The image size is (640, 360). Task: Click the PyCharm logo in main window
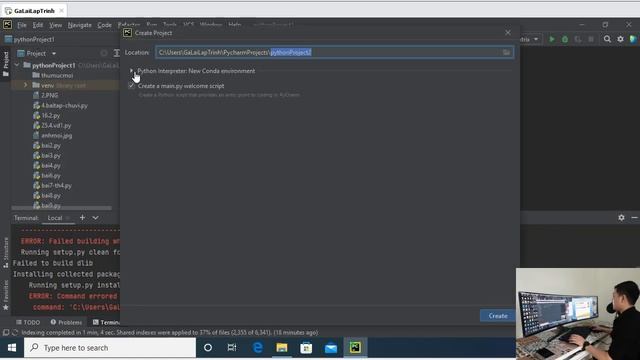pos(7,24)
